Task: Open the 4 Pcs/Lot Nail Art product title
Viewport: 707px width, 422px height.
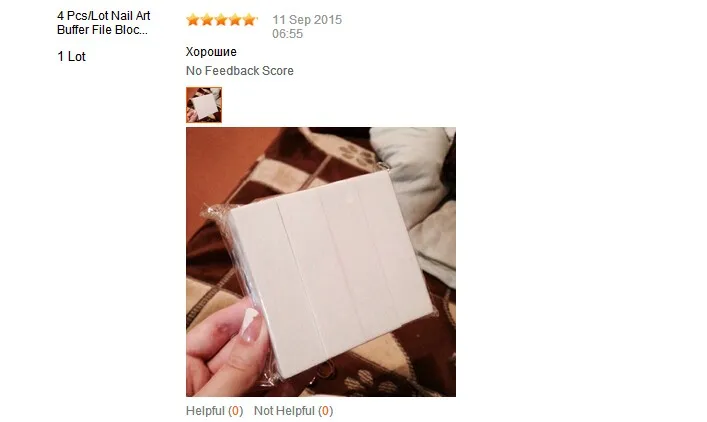Action: click(103, 23)
